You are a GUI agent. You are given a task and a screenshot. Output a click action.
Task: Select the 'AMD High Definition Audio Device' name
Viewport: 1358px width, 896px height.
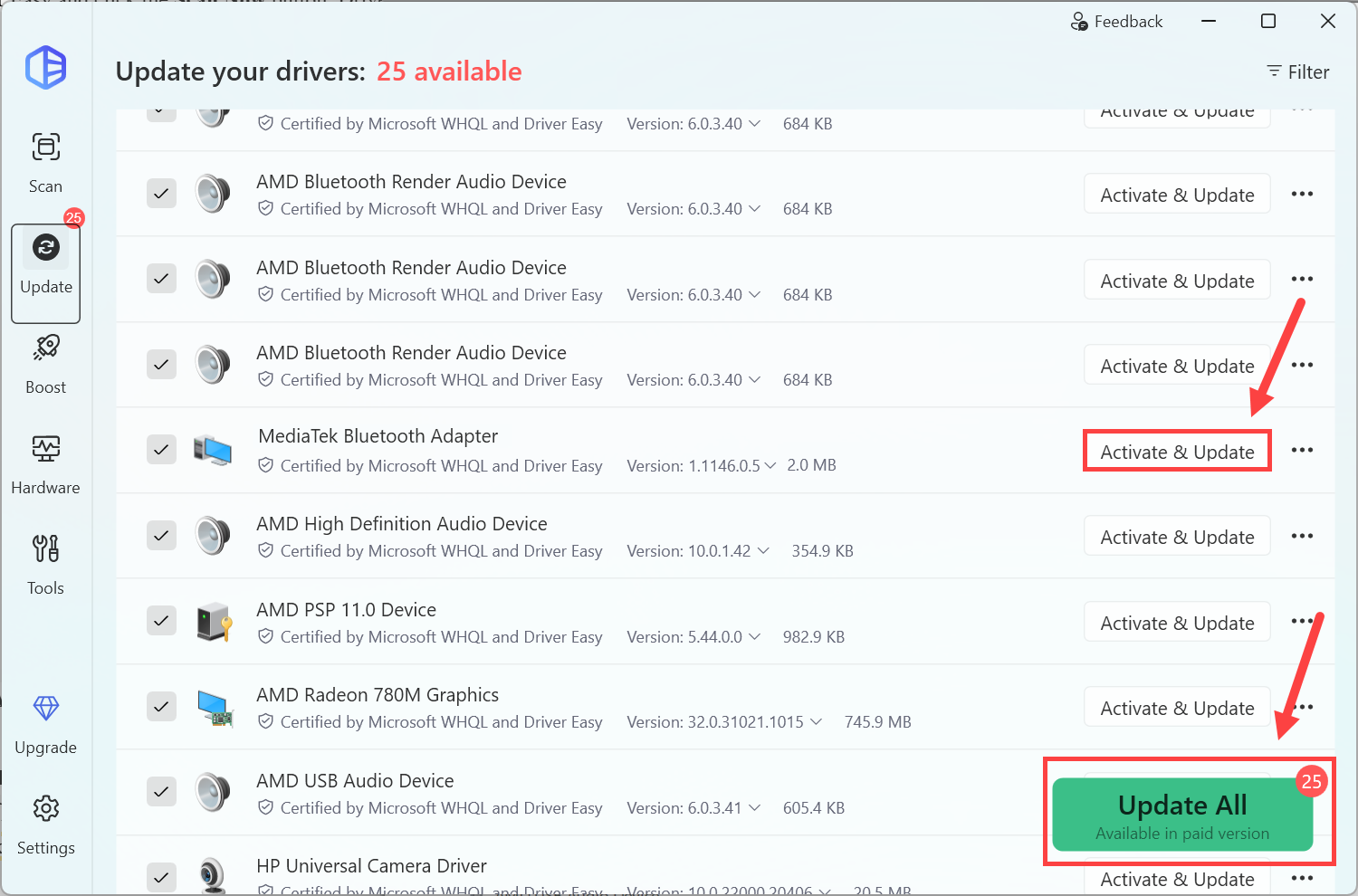click(x=402, y=523)
